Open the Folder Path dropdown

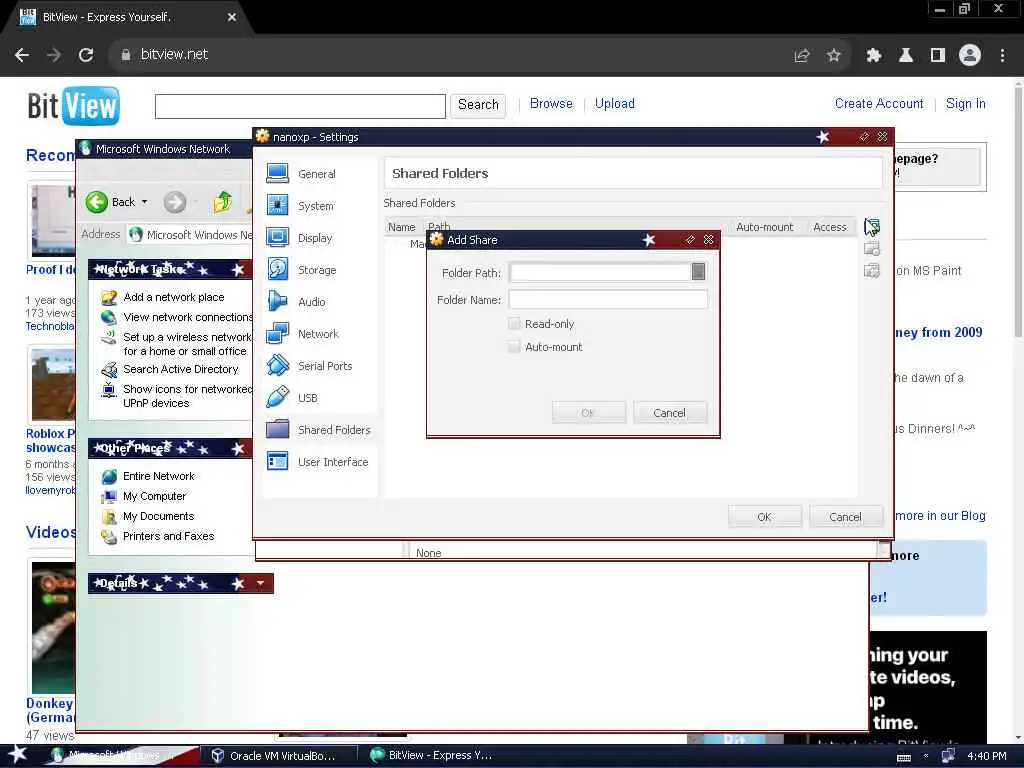(698, 272)
